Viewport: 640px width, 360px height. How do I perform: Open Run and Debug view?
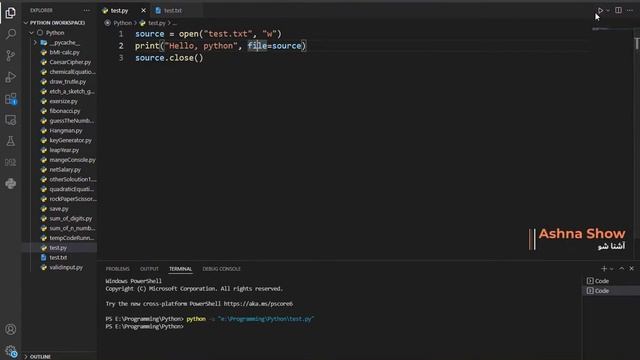11,77
